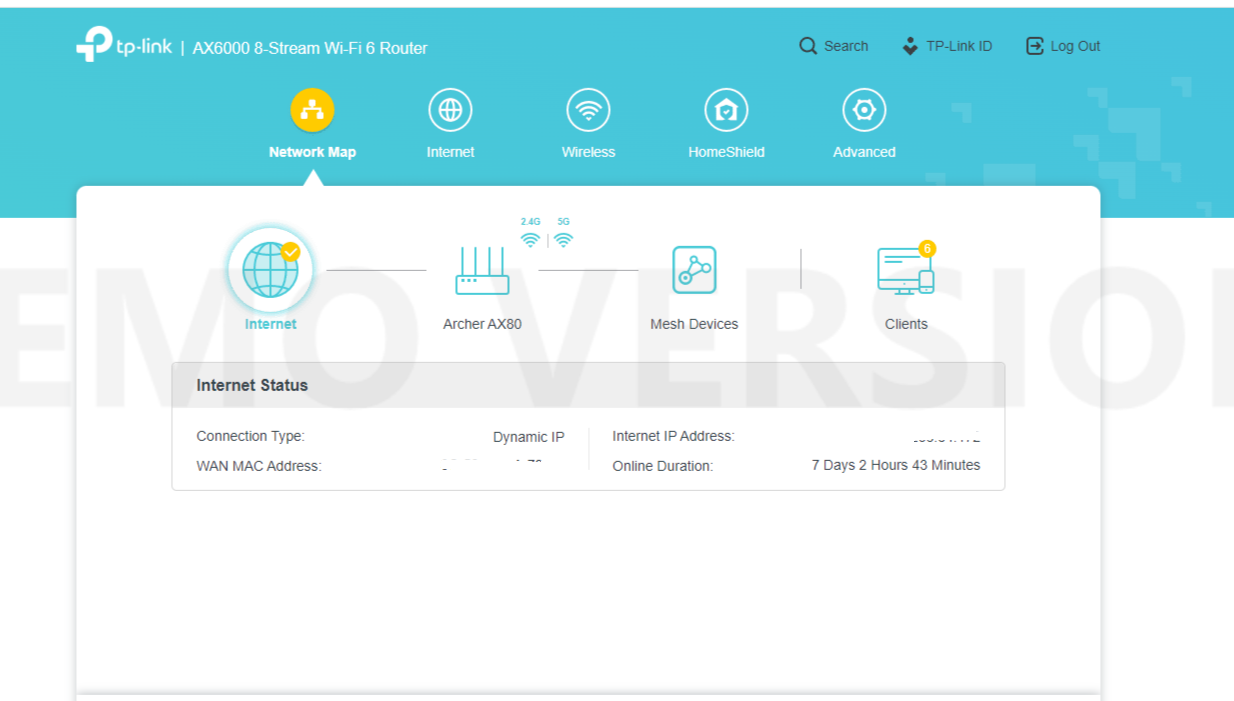The width and height of the screenshot is (1234, 701).
Task: Click the 7 Days 2 Hours 43 Minutes value
Action: click(x=896, y=465)
